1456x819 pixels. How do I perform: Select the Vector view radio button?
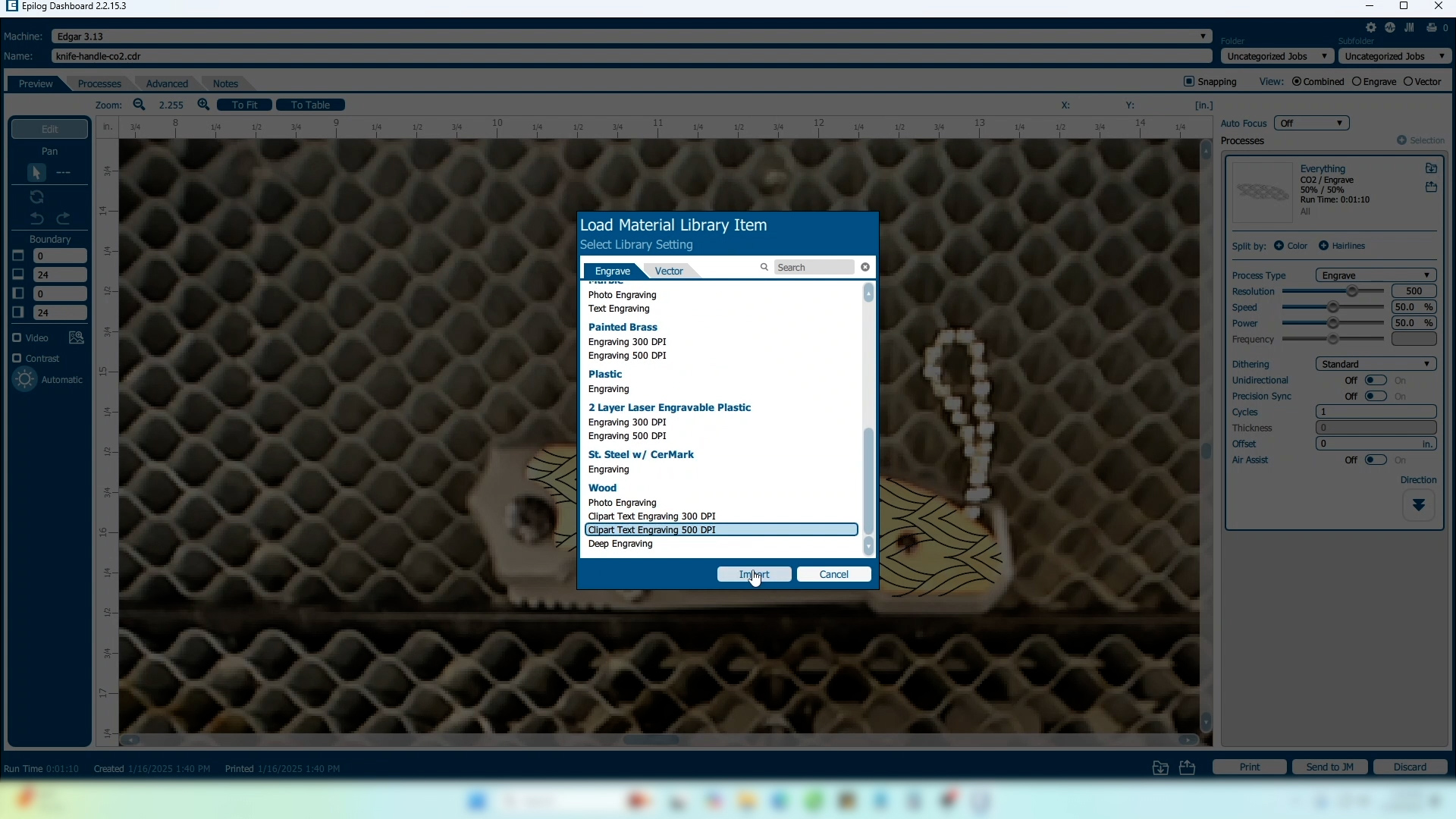[x=1408, y=81]
